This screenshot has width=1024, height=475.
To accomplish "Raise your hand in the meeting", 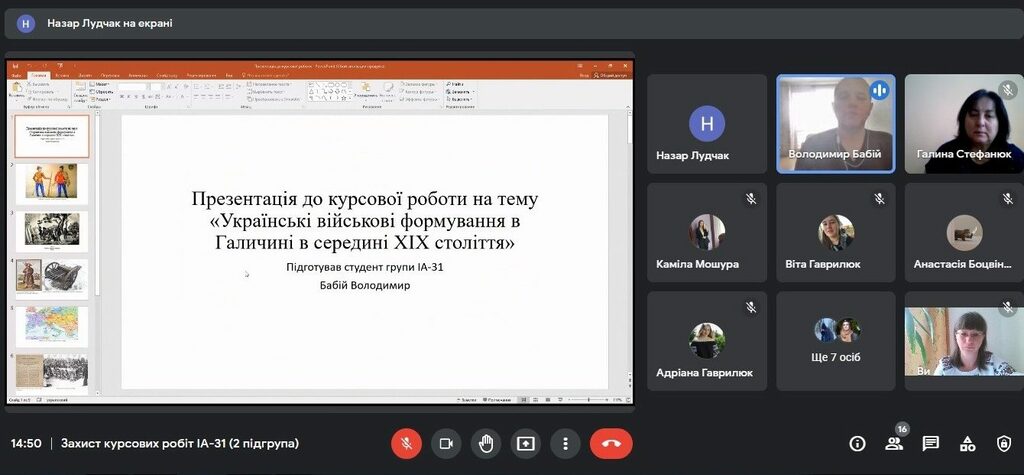I will pyautogui.click(x=486, y=443).
